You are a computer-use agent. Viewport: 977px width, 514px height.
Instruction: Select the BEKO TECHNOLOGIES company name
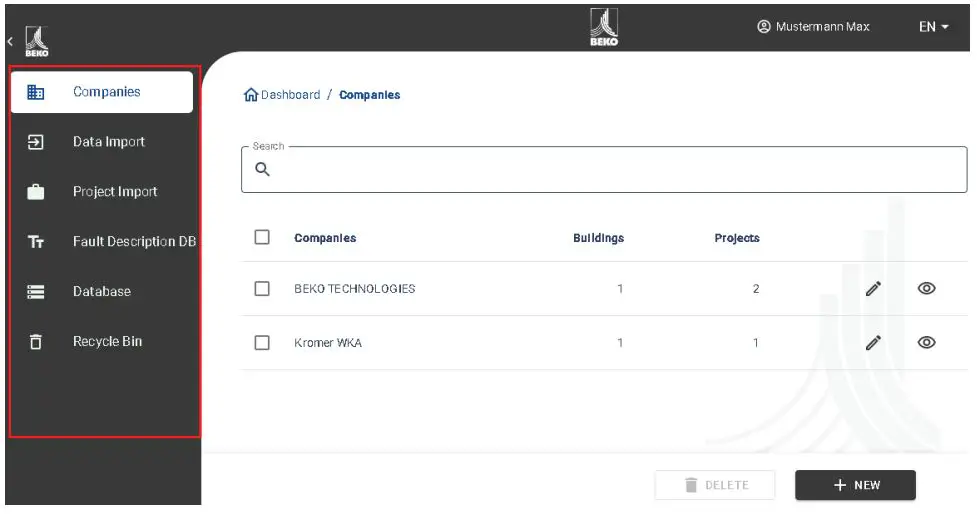point(355,289)
